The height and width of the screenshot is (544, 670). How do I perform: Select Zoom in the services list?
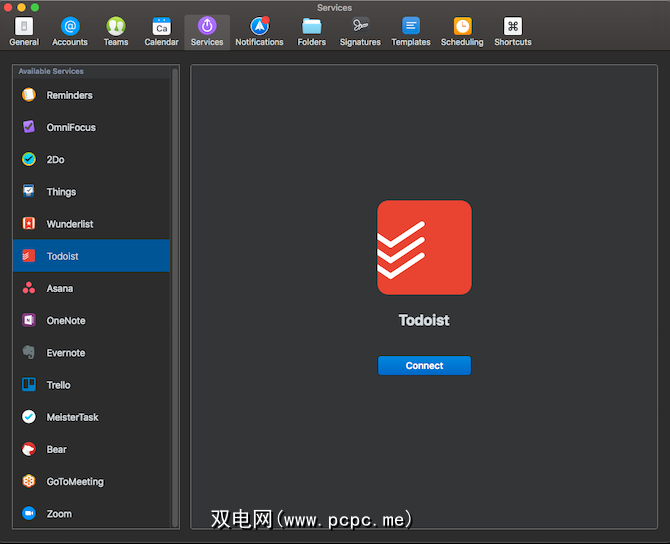pyautogui.click(x=59, y=514)
